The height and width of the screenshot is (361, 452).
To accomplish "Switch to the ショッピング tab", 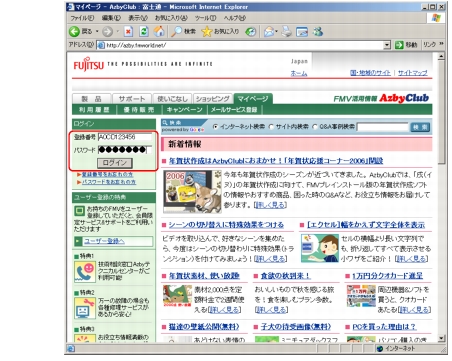I will point(213,99).
